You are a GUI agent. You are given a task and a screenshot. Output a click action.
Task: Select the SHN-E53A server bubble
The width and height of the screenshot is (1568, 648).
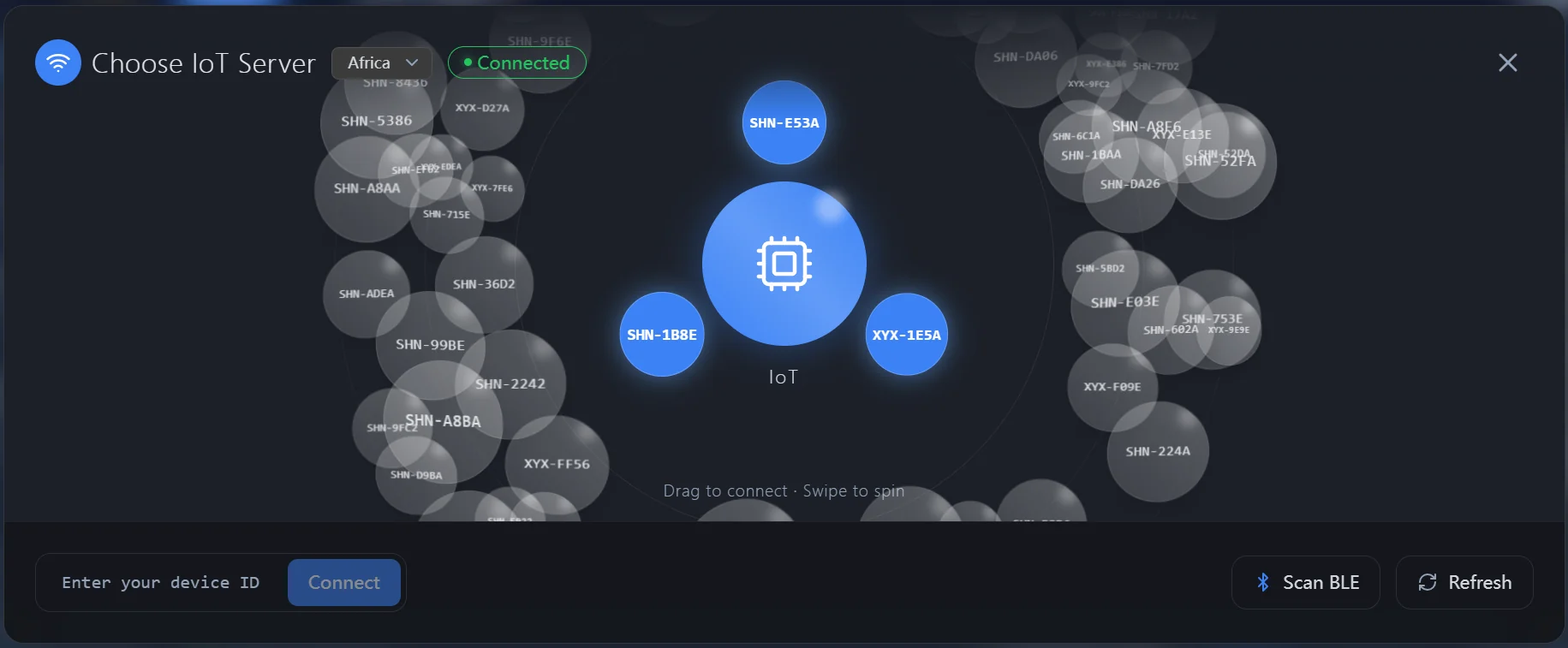(784, 122)
